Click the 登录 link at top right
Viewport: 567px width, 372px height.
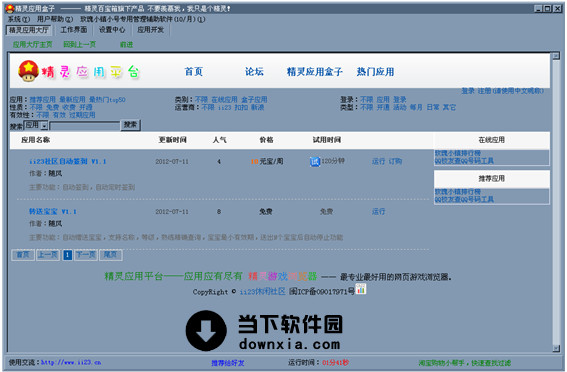(x=468, y=91)
